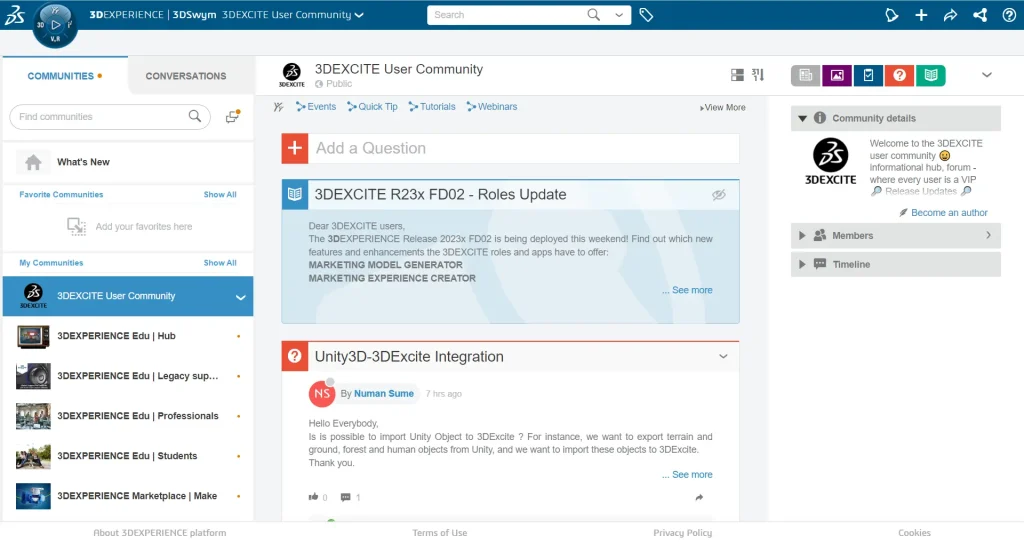Image resolution: width=1024 pixels, height=544 pixels.
Task: Click Show All for Favorite Communities
Action: [220, 195]
